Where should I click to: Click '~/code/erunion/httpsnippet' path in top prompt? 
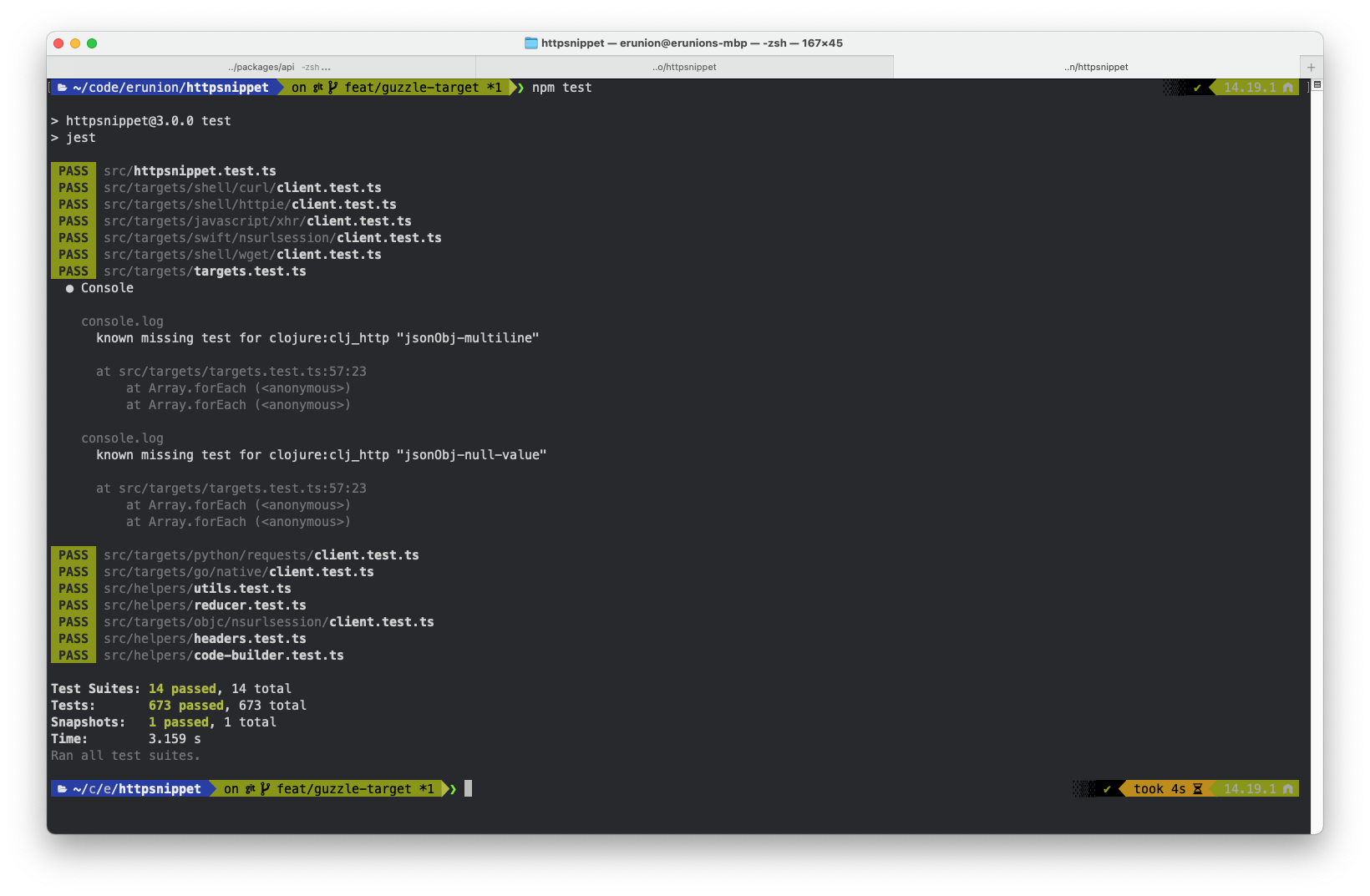pos(170,88)
